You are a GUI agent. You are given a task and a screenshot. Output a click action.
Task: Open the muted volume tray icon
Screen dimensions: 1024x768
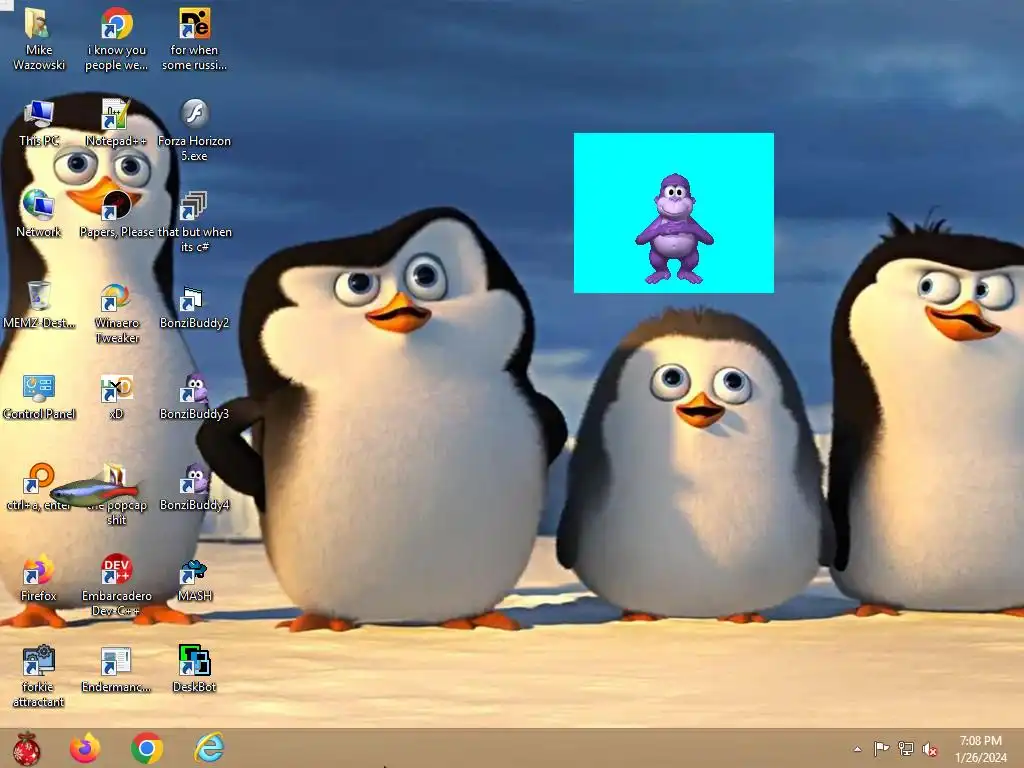(x=930, y=749)
